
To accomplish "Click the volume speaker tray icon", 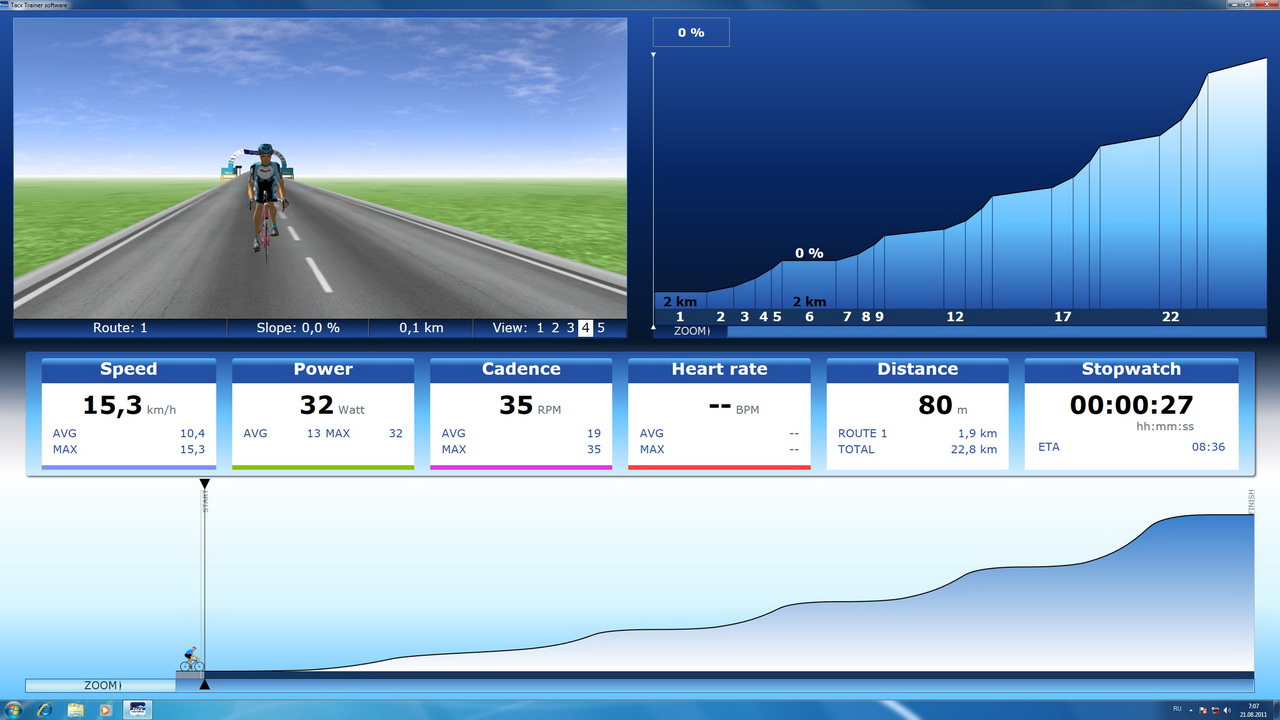I will click(1228, 709).
